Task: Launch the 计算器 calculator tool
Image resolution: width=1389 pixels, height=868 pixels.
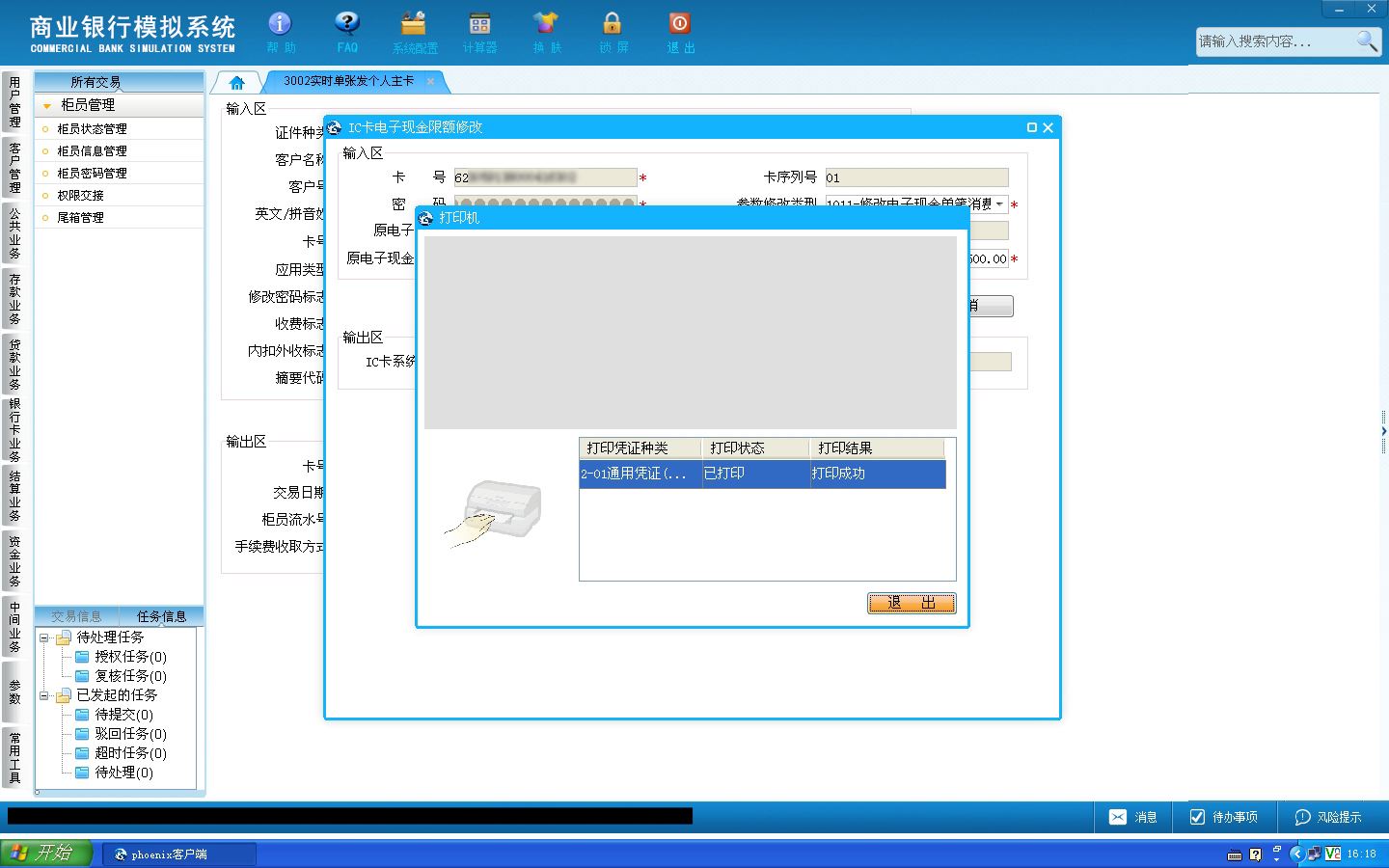Action: coord(479,32)
